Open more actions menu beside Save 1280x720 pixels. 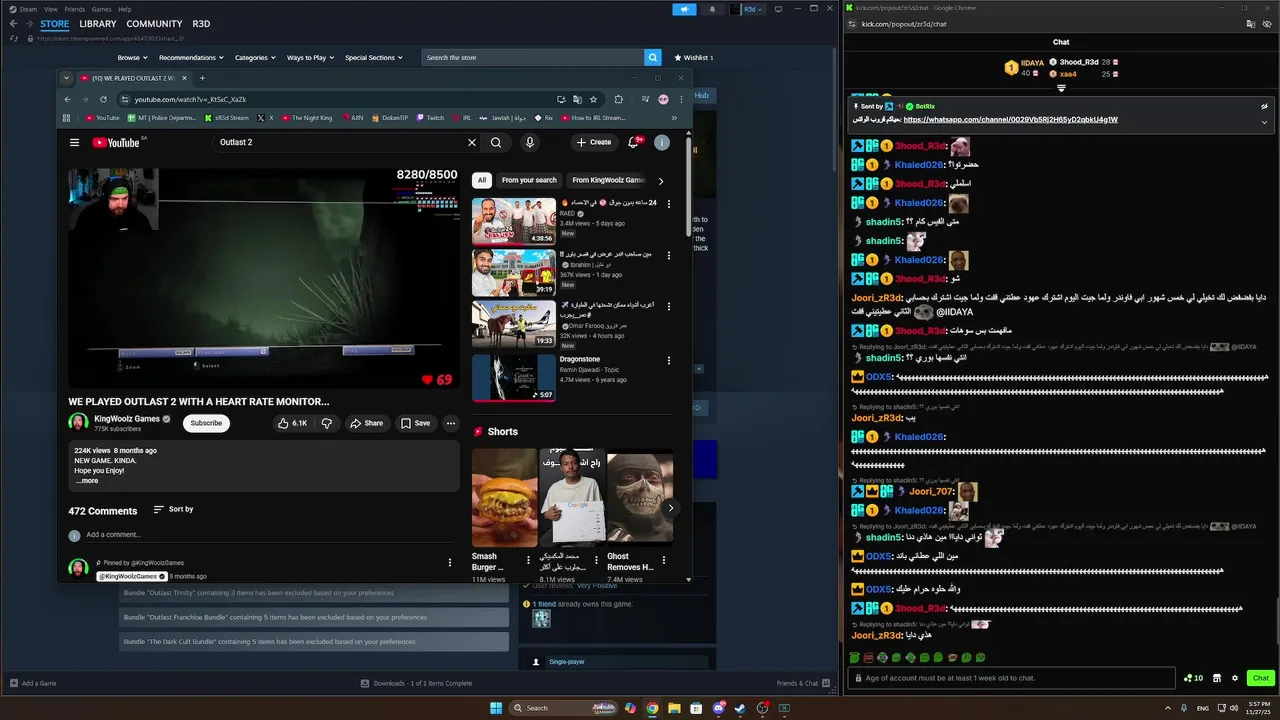pos(451,423)
